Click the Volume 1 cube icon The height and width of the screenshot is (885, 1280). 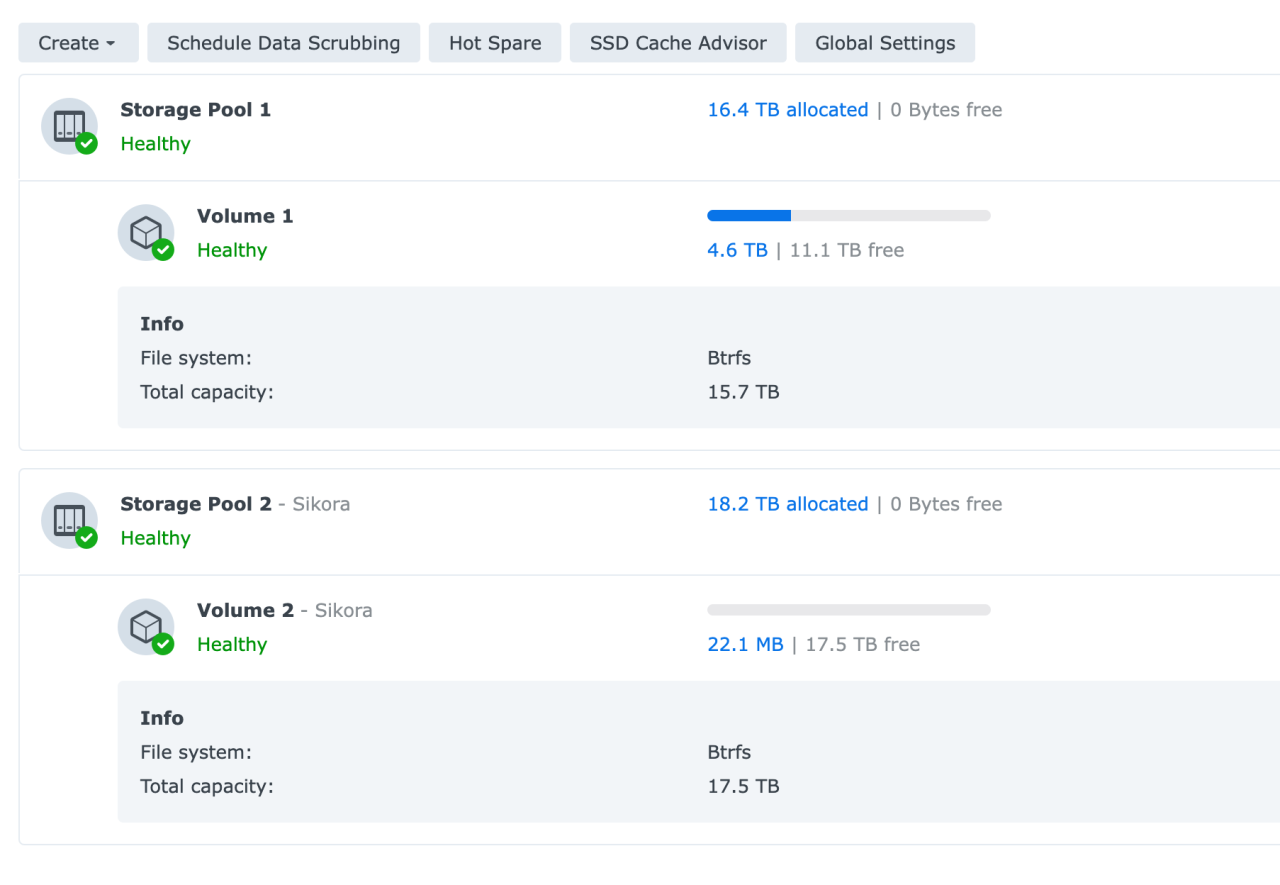[x=145, y=232]
